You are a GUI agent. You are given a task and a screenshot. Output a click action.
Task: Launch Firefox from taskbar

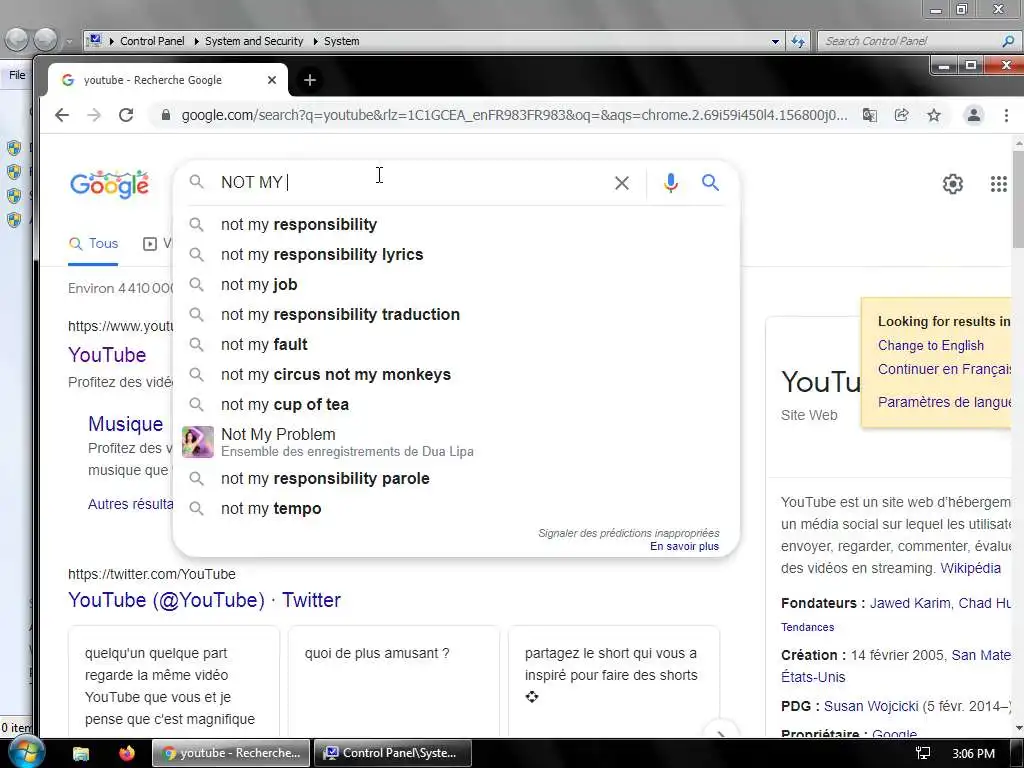(x=127, y=753)
